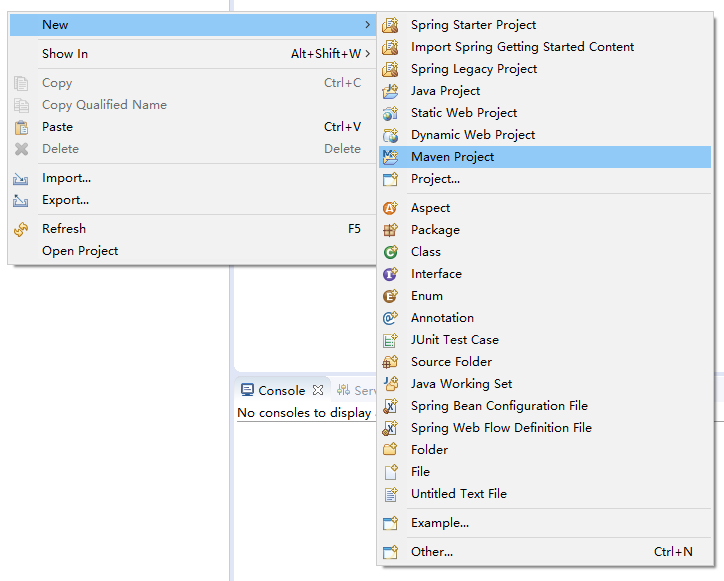
Task: Click the blank File icon
Action: (390, 472)
